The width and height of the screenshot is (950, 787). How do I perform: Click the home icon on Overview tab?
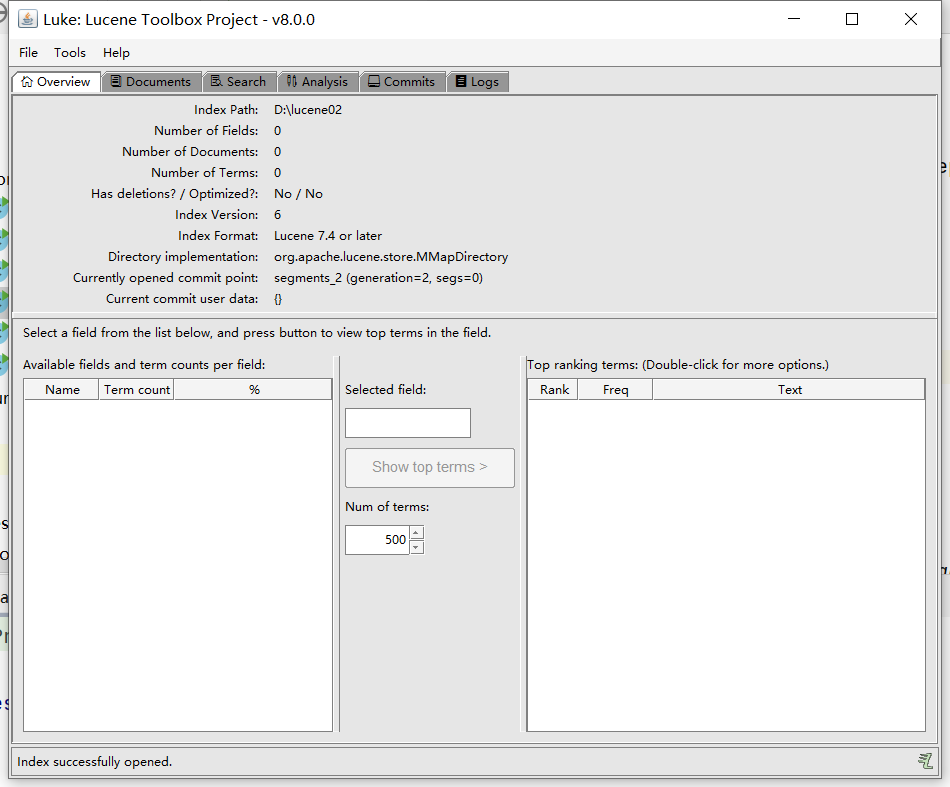click(26, 82)
